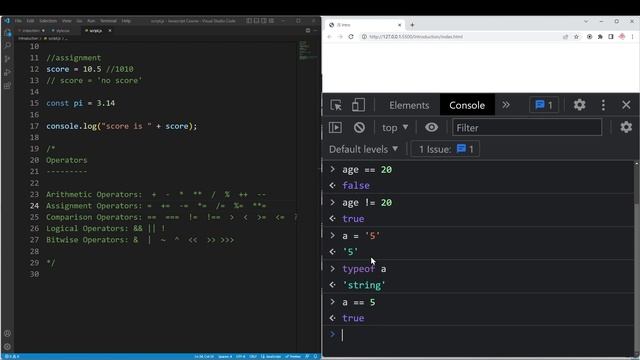Open the VS Code Explorer icon

pos(7,33)
